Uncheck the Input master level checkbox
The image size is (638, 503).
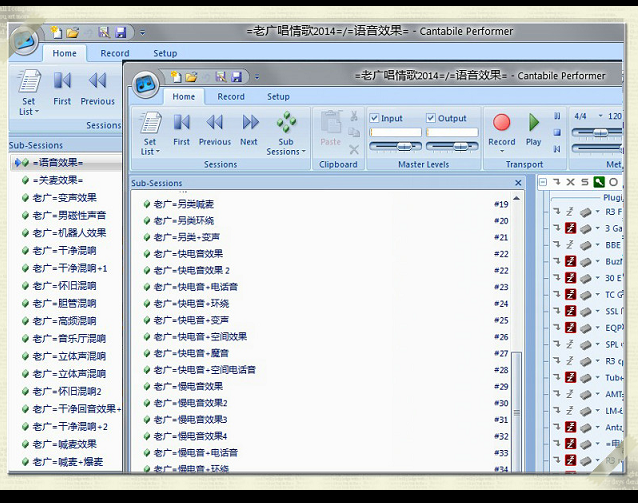374,118
